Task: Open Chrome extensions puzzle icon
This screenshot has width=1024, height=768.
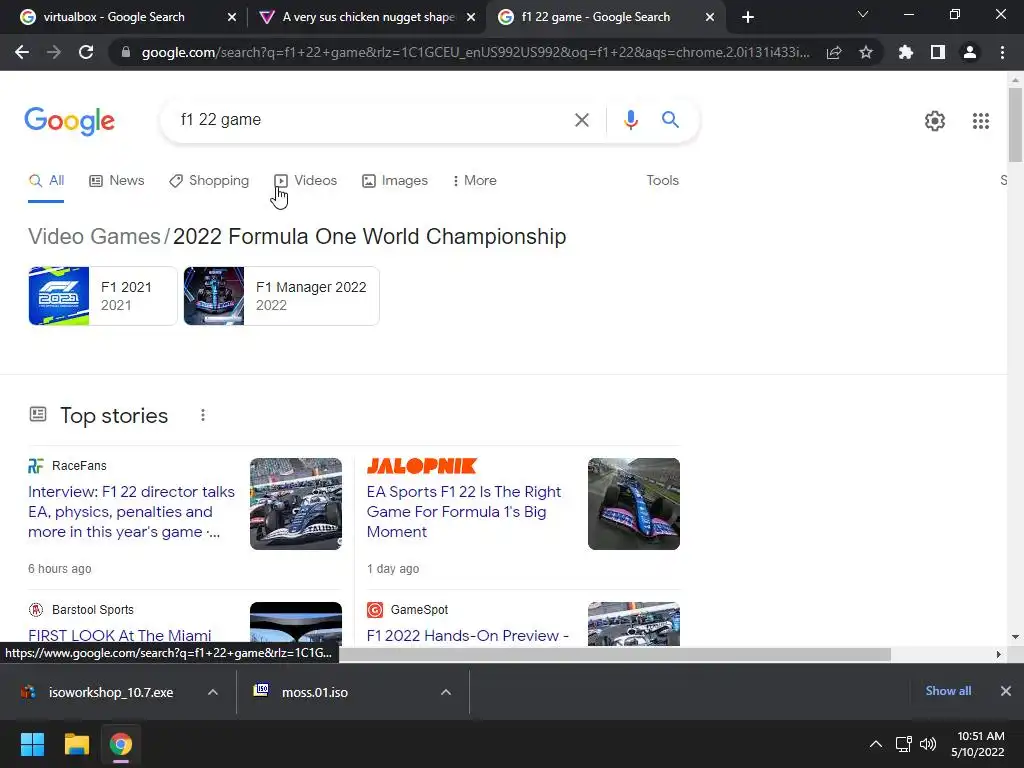Action: [x=906, y=52]
